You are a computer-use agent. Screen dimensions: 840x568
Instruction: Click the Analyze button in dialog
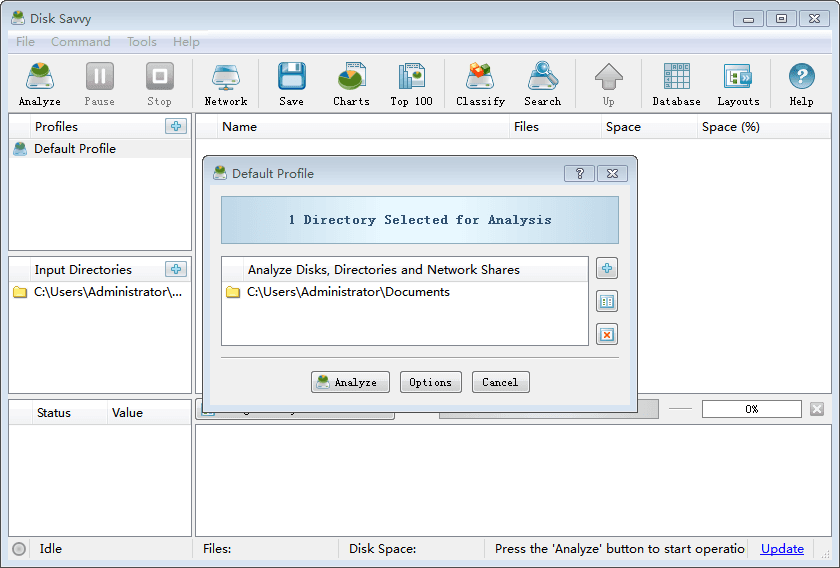(x=350, y=382)
